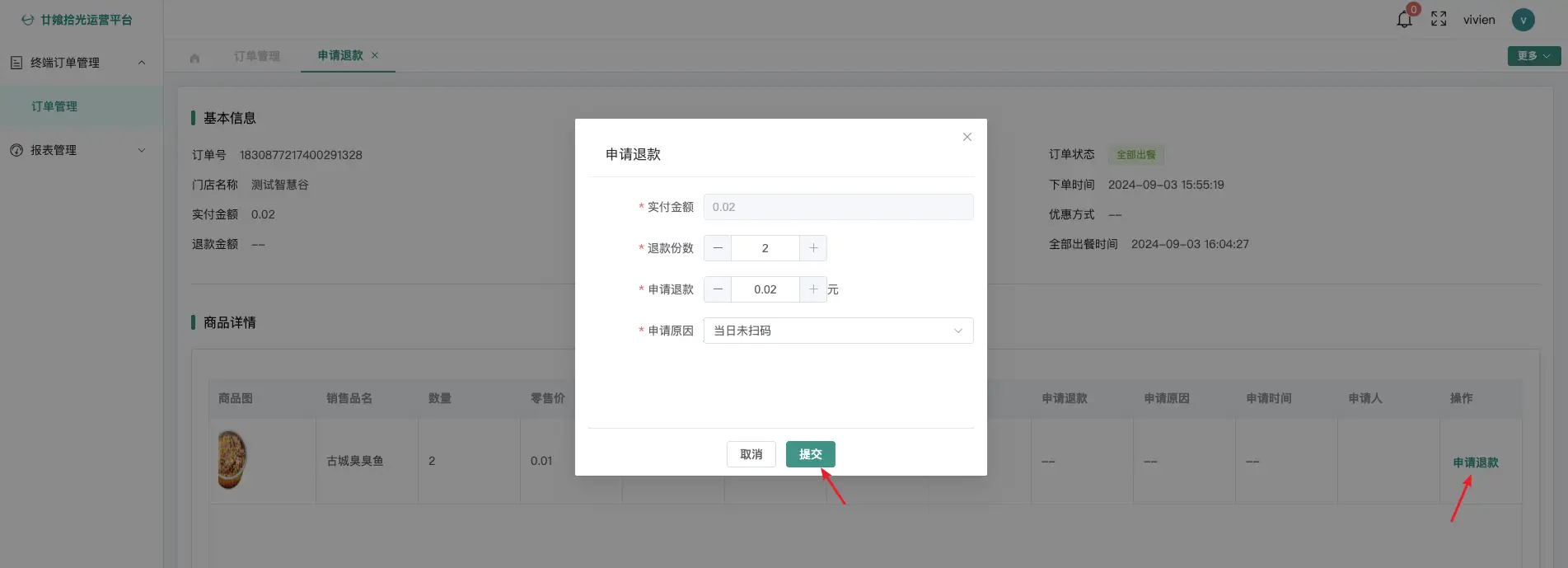Click store name 测试智慧谷
The height and width of the screenshot is (568, 1568).
[x=280, y=185]
